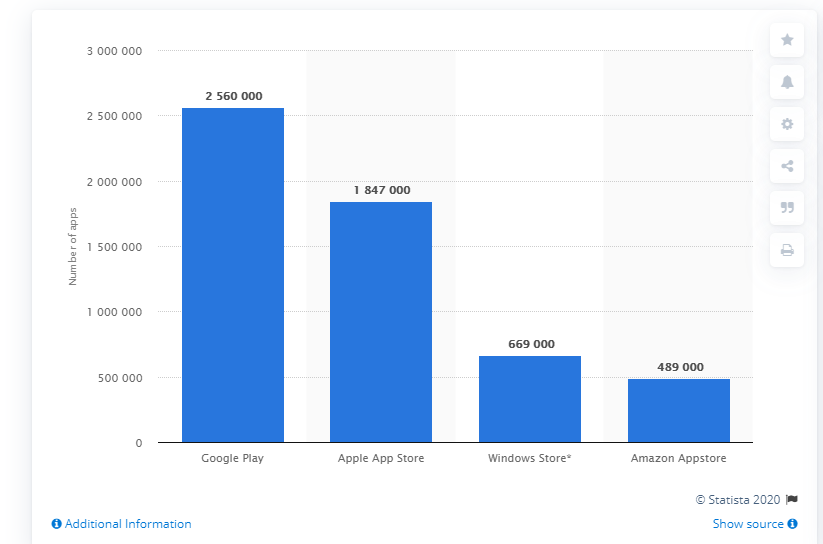This screenshot has height=544, width=823.
Task: Click the Apple App Store axis label
Action: tap(381, 458)
